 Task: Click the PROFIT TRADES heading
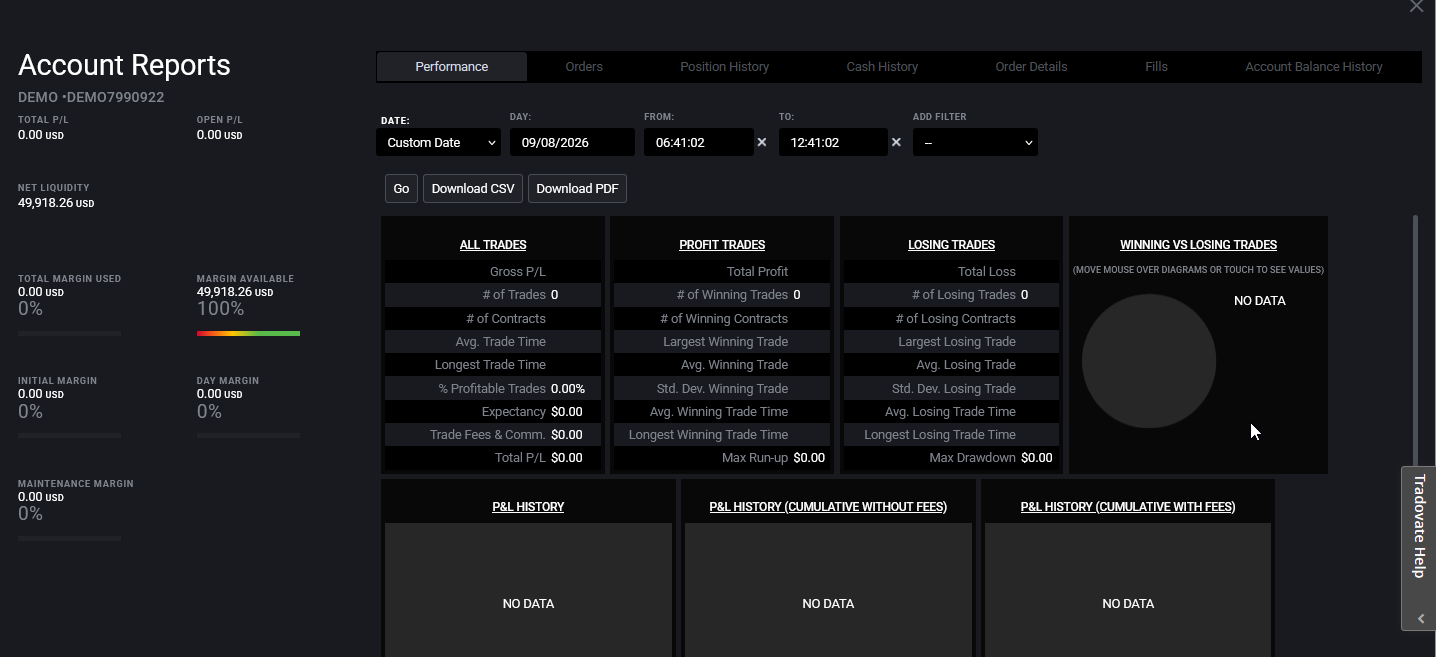coord(722,245)
